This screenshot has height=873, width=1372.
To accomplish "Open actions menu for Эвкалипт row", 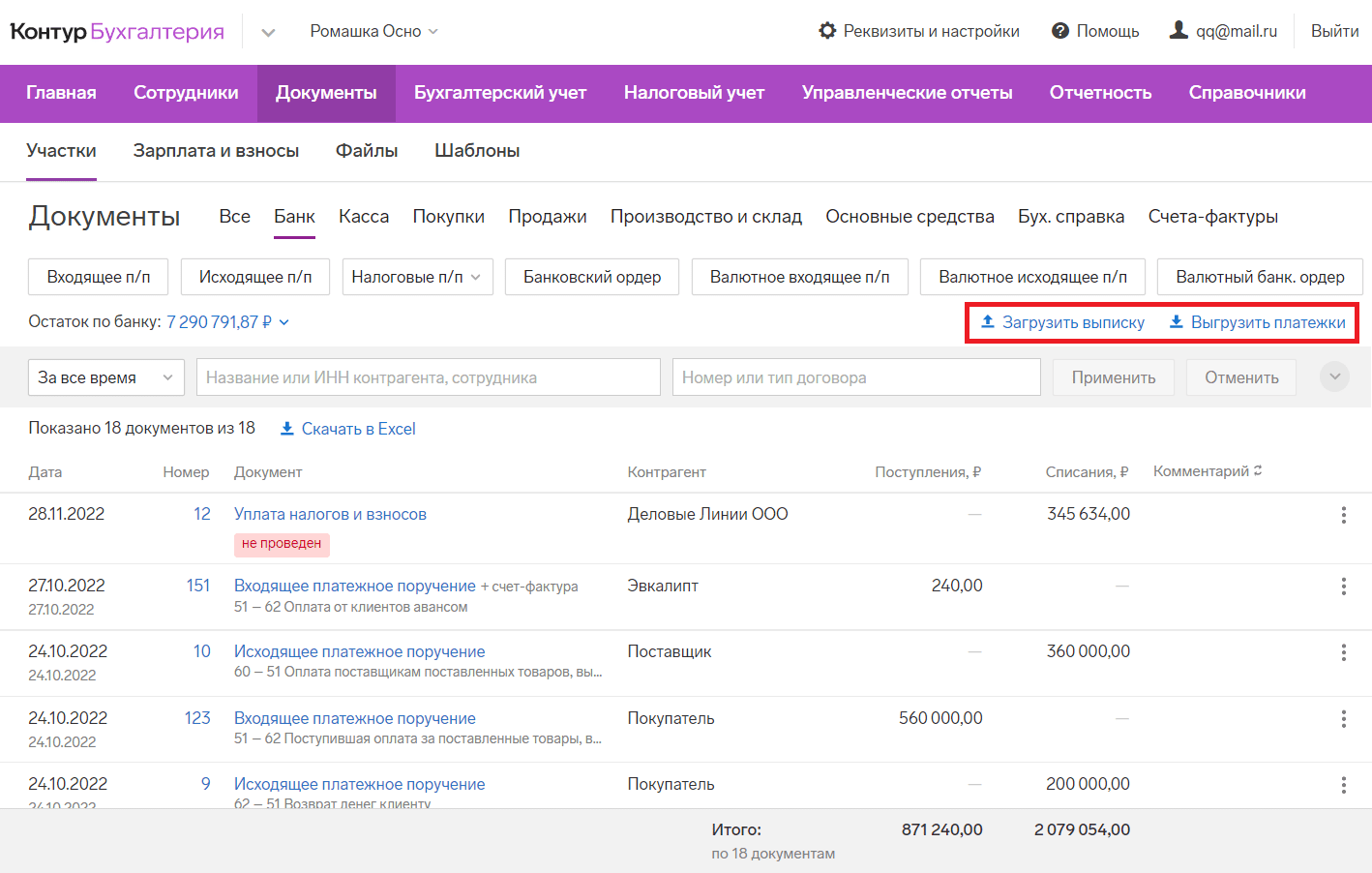I will (x=1343, y=587).
